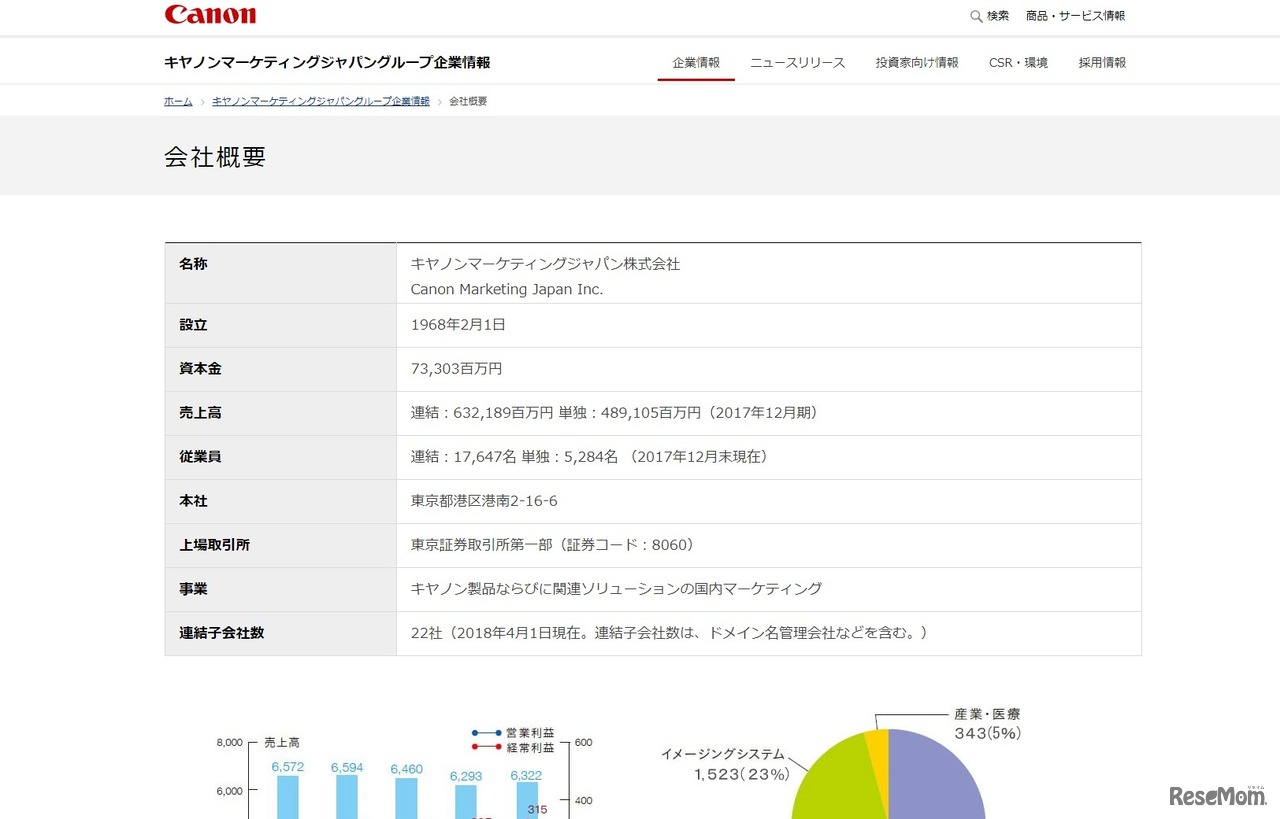Viewport: 1280px width, 819px height.
Task: Click the bold site title in the header
Action: (327, 62)
